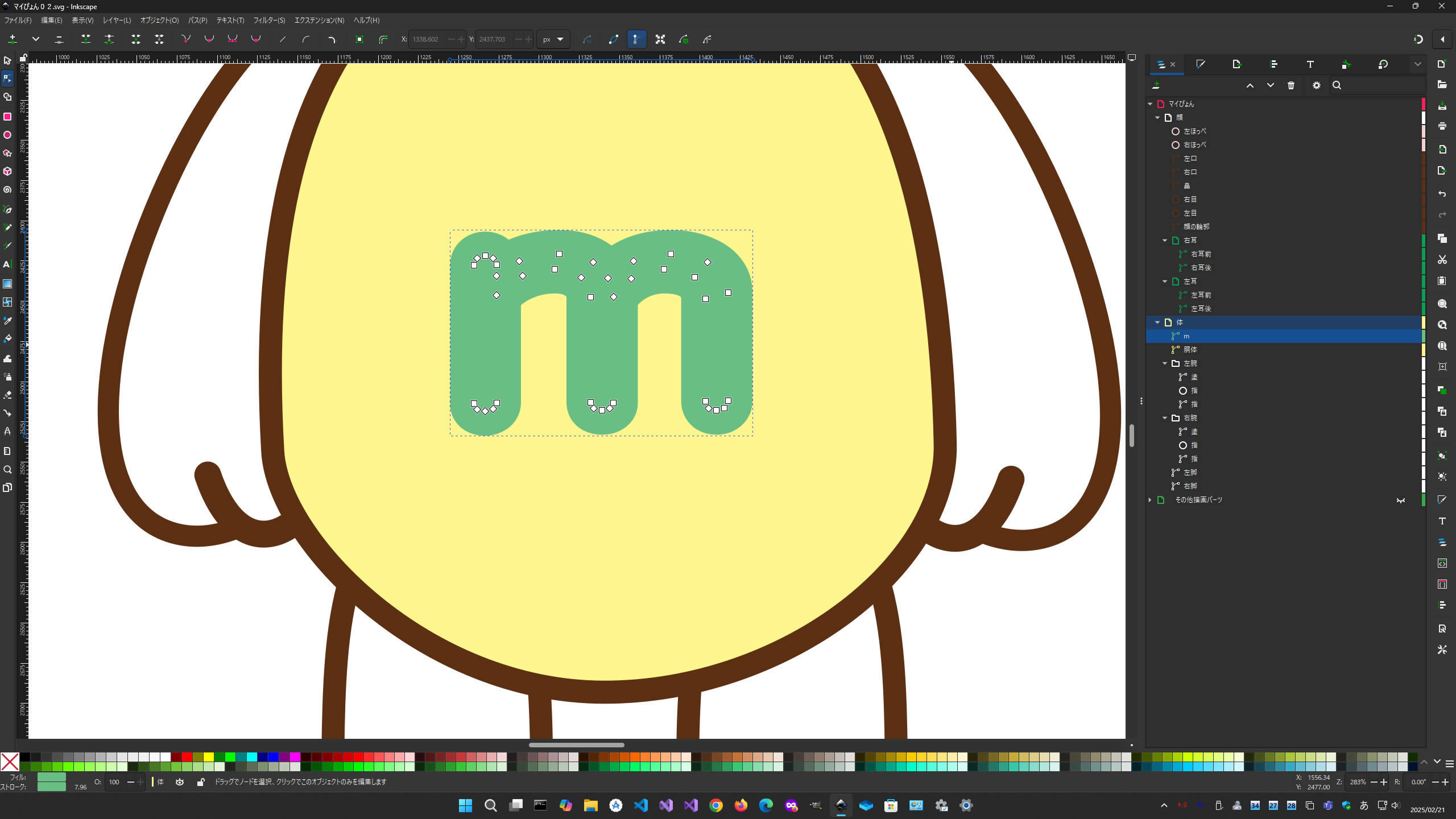The image size is (1456, 819).
Task: Click the X coordinate input field
Action: (x=428, y=39)
